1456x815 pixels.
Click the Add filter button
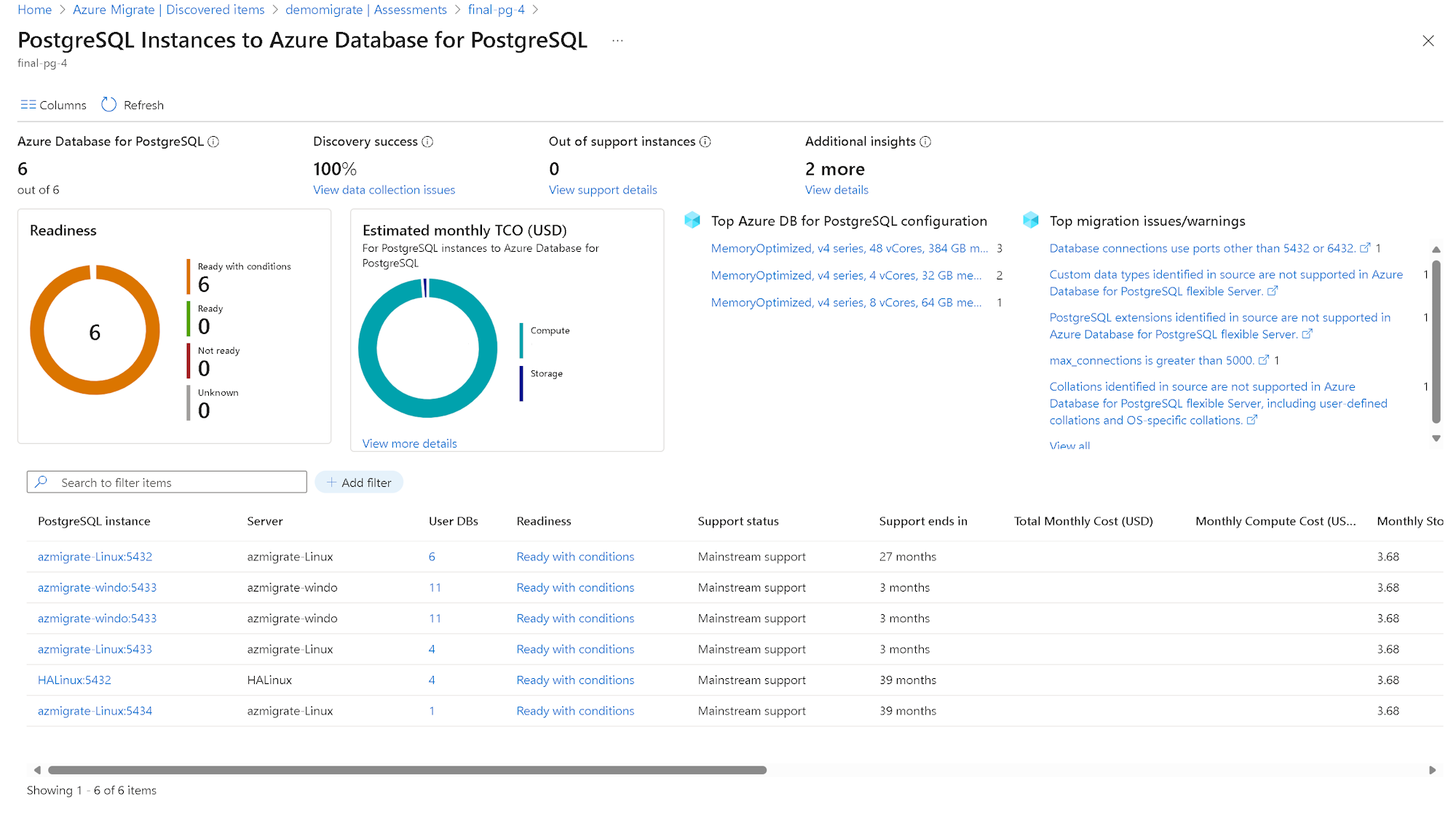359,482
